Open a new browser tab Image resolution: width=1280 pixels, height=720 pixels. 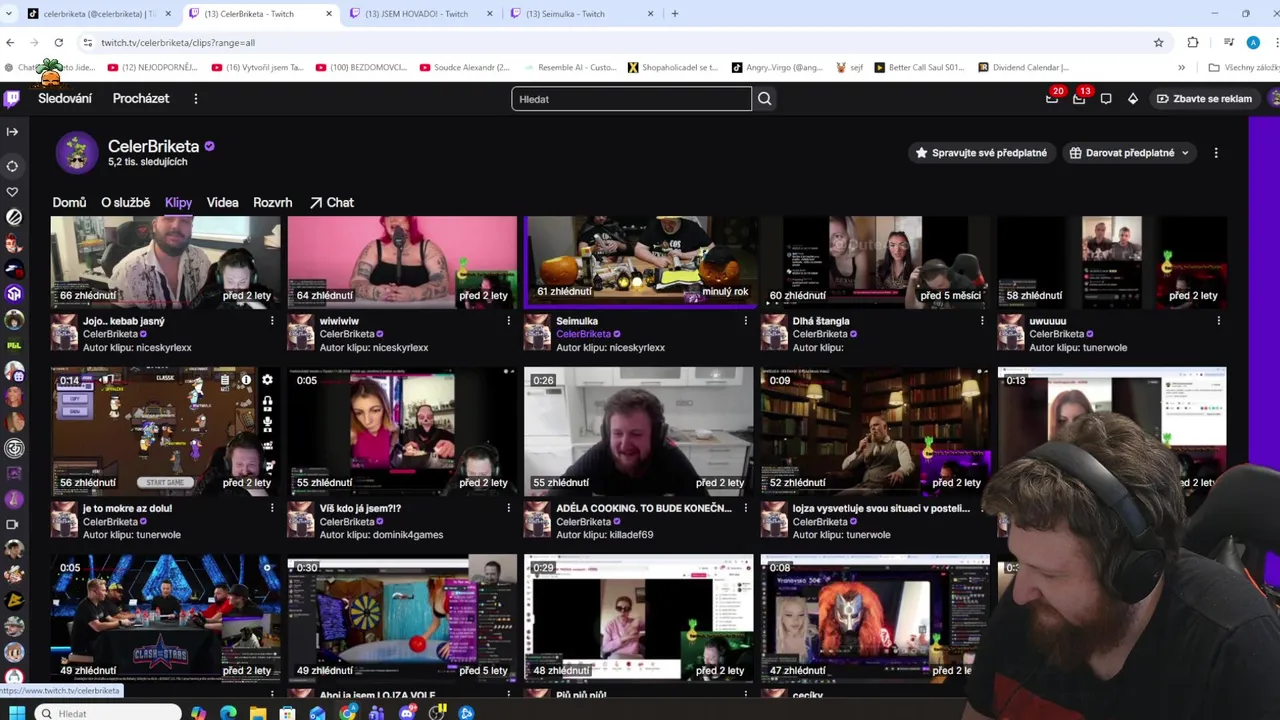coord(675,14)
